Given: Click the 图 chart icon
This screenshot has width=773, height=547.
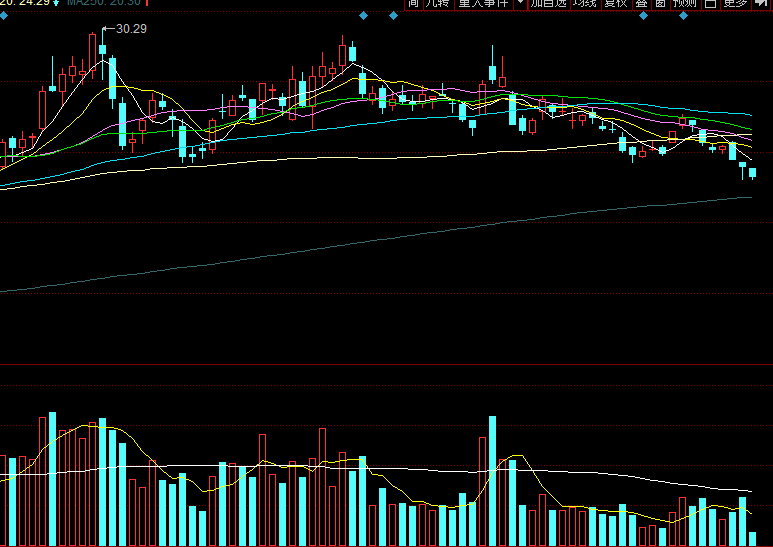Looking at the screenshot, I should (x=660, y=4).
